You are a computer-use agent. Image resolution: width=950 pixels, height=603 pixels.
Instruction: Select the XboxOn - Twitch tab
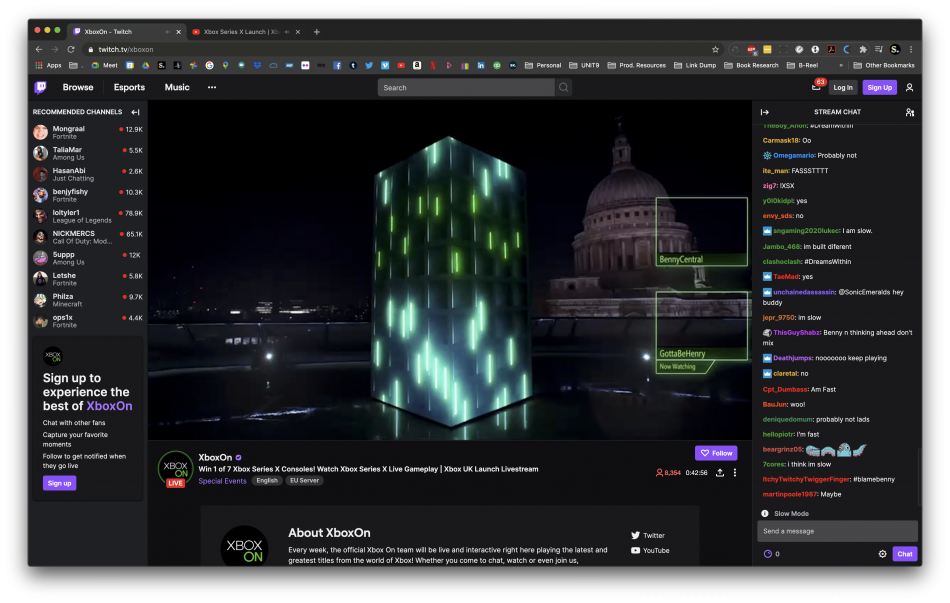126,32
